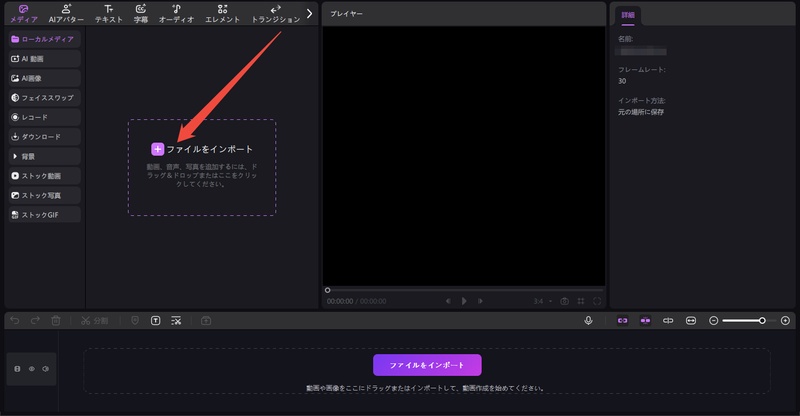The height and width of the screenshot is (416, 800).
Task: Click the export box icon in timeline toolbar
Action: coord(206,321)
